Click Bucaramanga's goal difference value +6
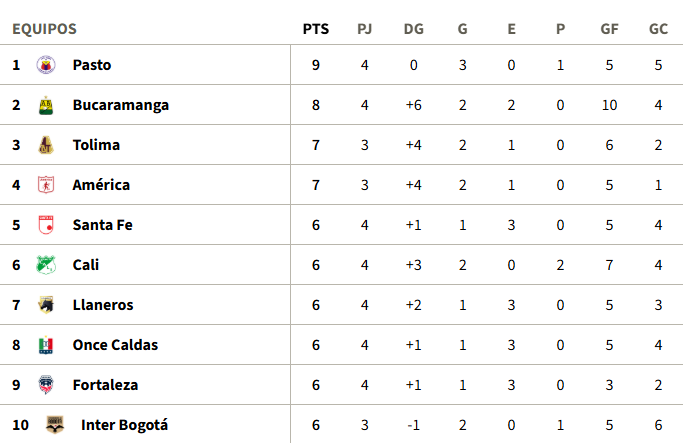The image size is (683, 443). point(414,105)
